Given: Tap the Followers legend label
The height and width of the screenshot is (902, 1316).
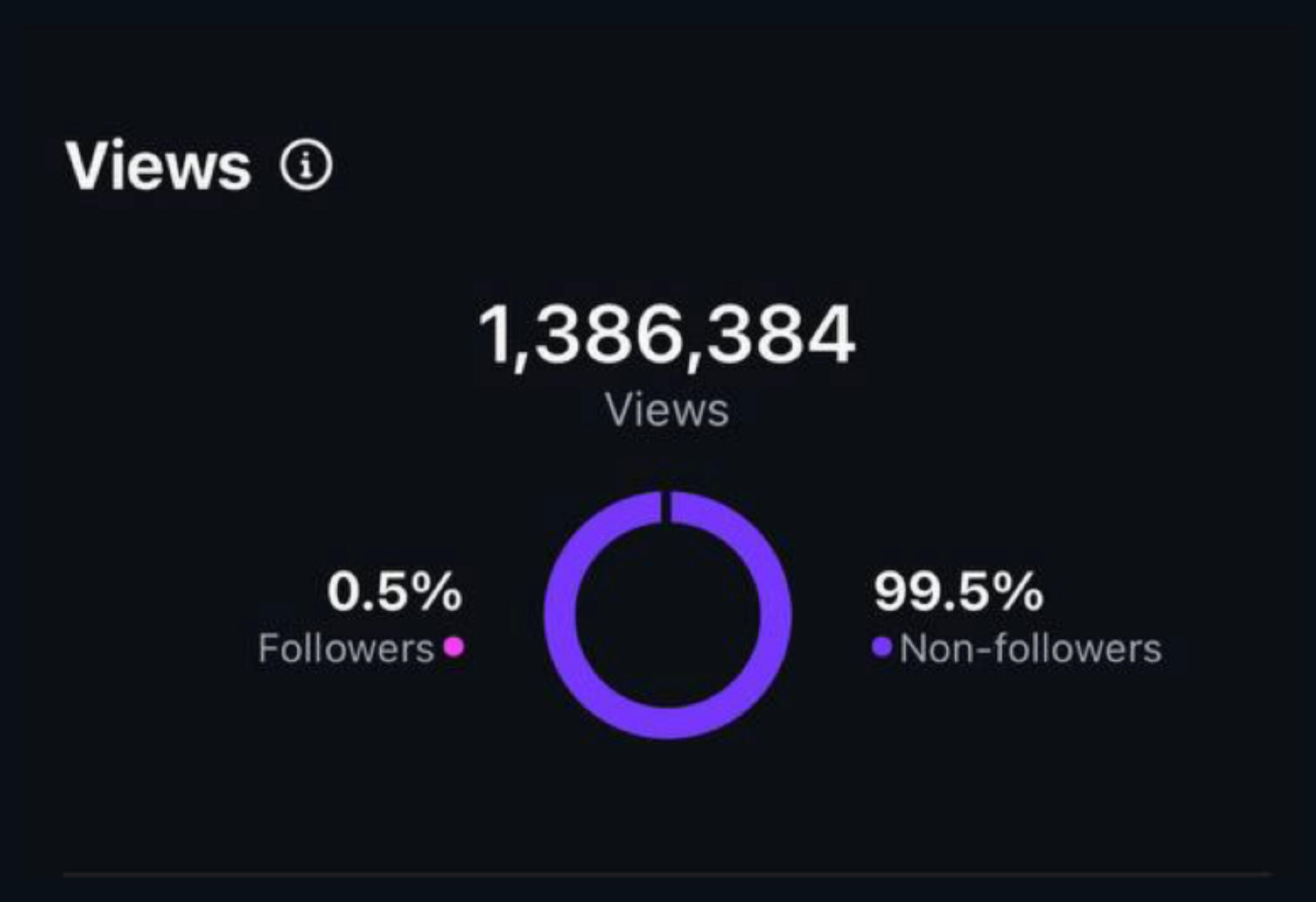Looking at the screenshot, I should (346, 649).
